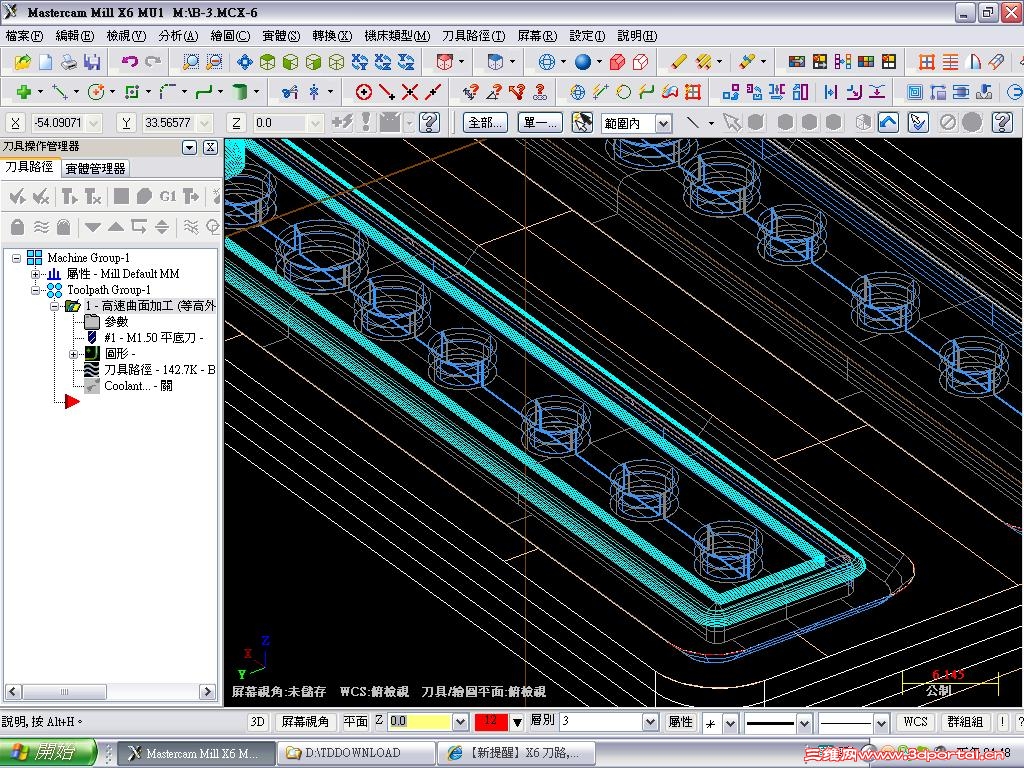
Task: Toggle toolpath display wave icon
Action: tap(41, 227)
